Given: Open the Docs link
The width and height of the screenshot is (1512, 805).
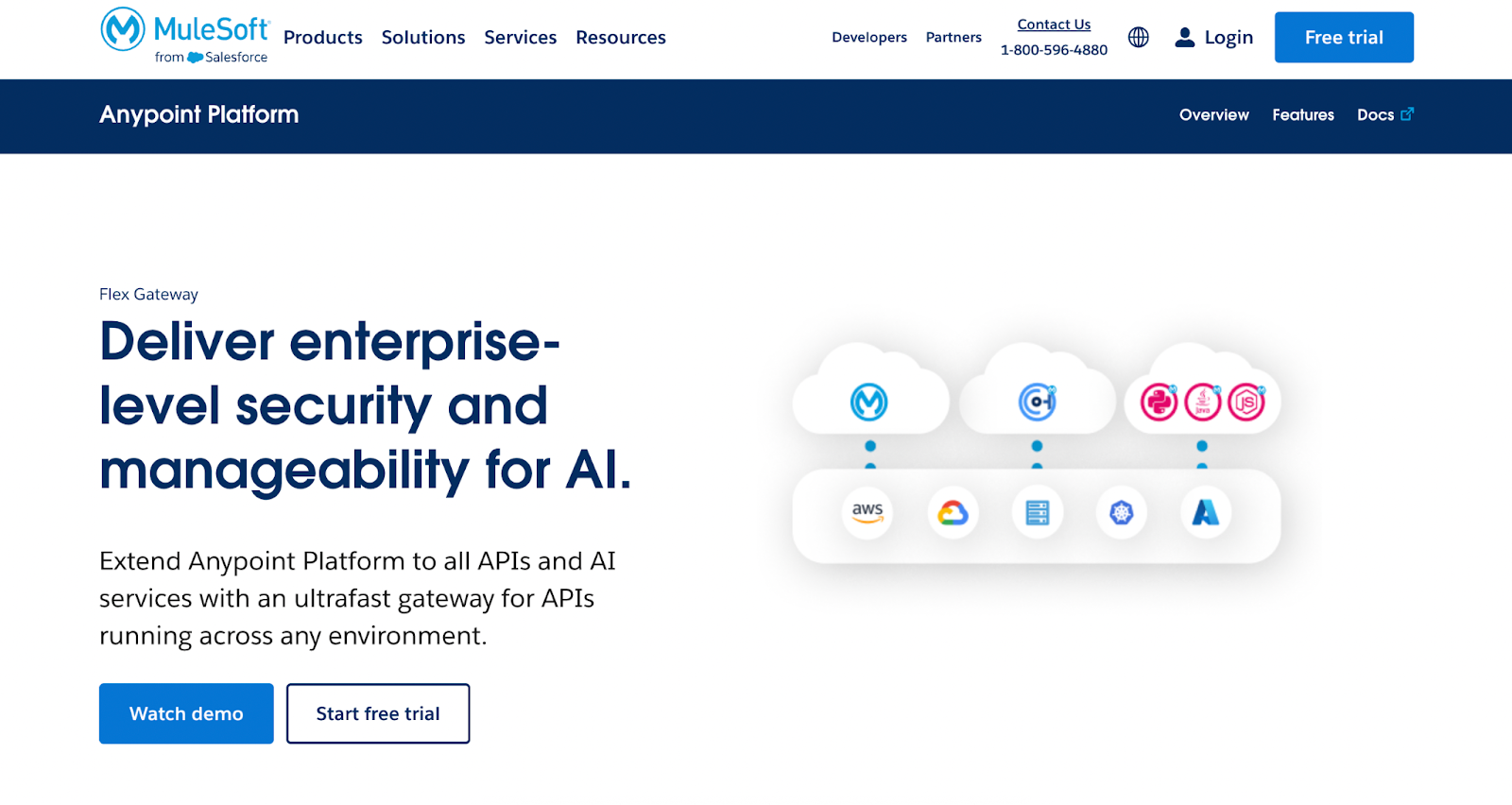Looking at the screenshot, I should click(x=1376, y=114).
